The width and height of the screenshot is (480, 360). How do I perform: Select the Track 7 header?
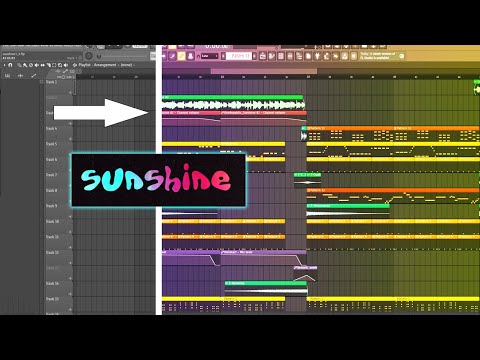coord(58,179)
